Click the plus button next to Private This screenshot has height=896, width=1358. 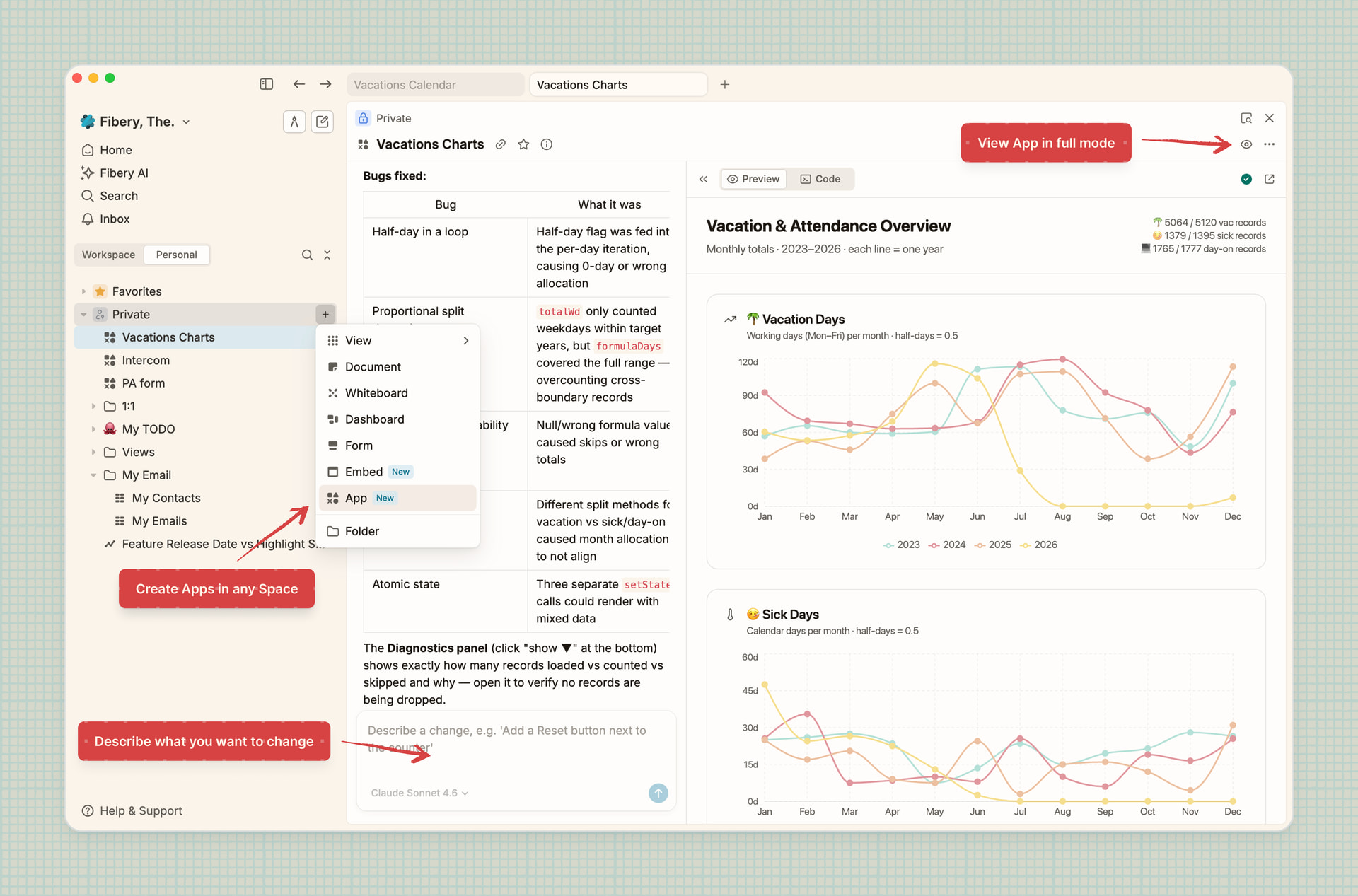(x=325, y=314)
